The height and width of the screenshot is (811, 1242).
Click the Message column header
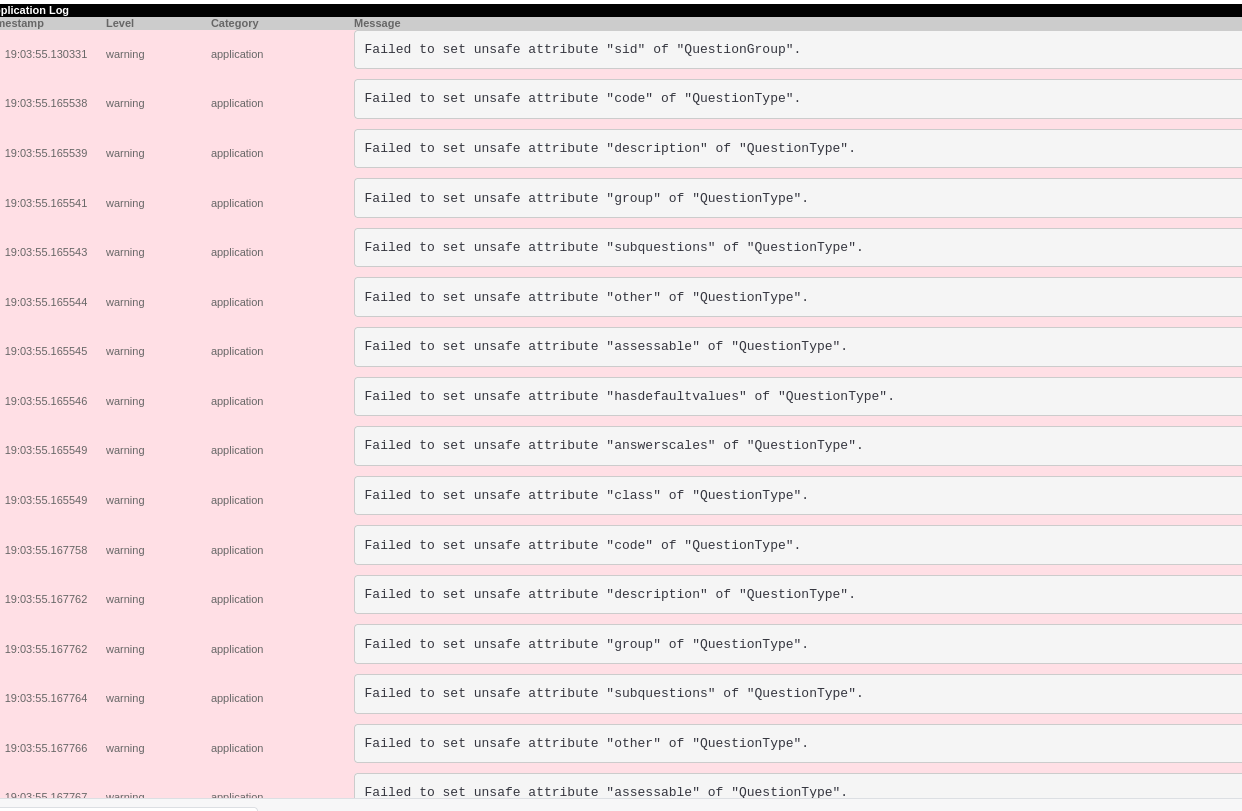click(377, 23)
